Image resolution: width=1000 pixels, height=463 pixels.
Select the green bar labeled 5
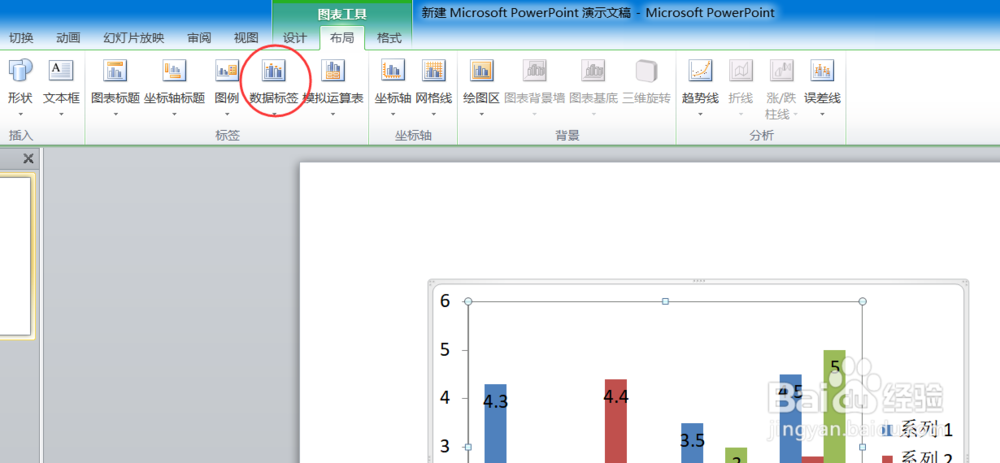834,406
